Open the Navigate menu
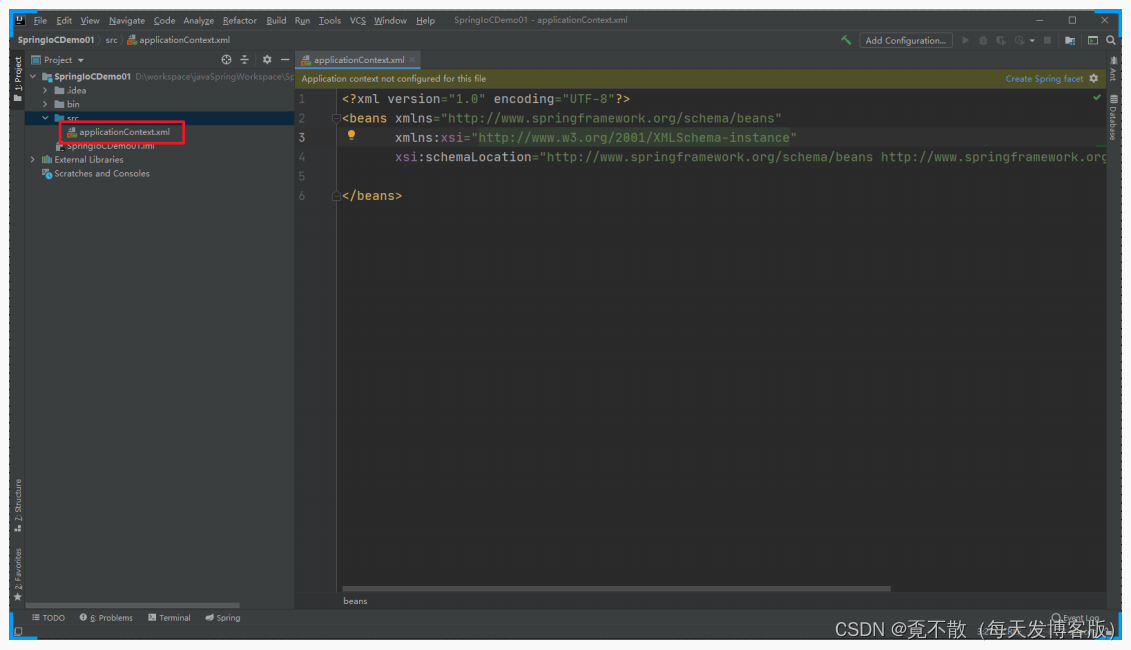Viewport: 1131px width, 650px height. pos(127,20)
